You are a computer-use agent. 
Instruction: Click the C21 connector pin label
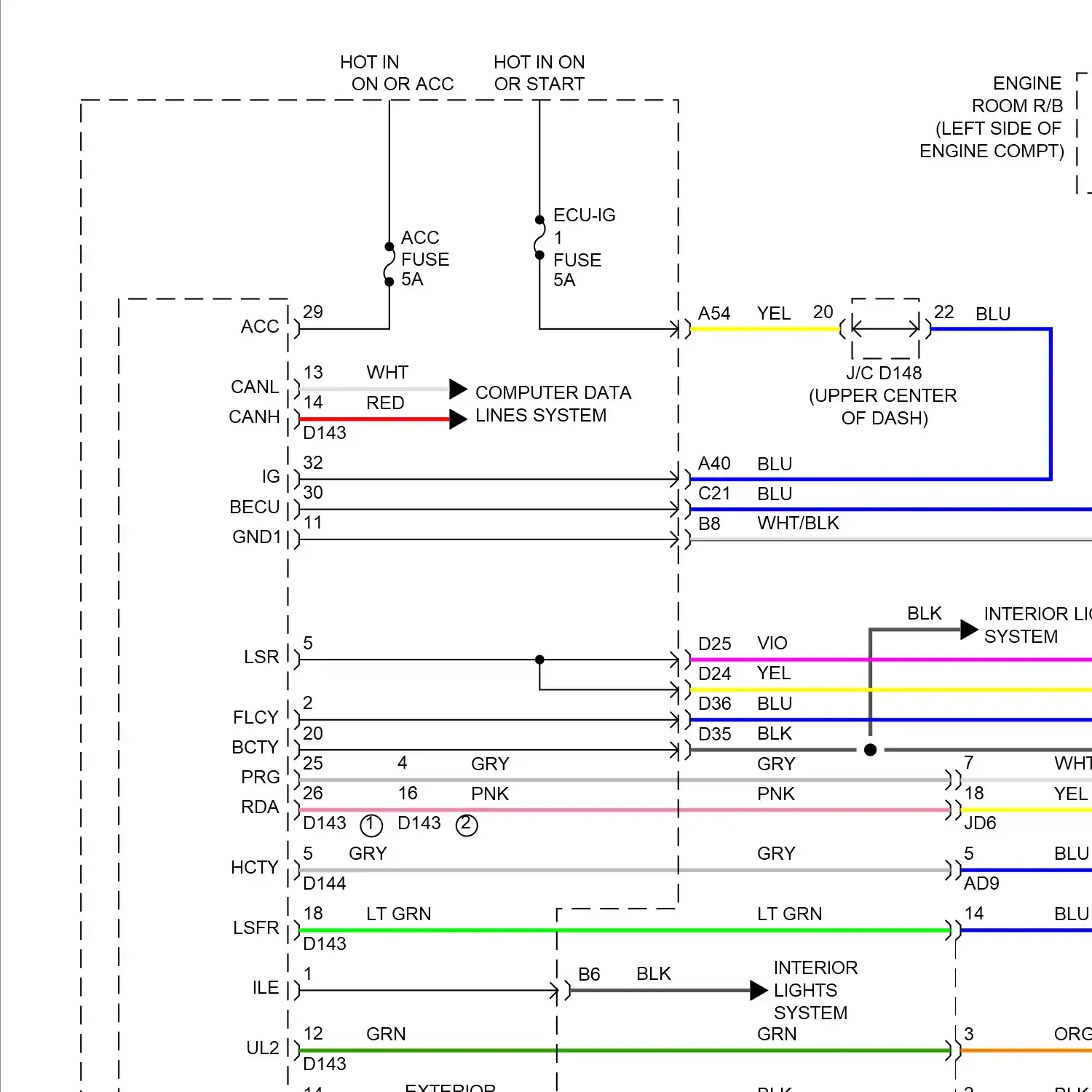click(714, 494)
